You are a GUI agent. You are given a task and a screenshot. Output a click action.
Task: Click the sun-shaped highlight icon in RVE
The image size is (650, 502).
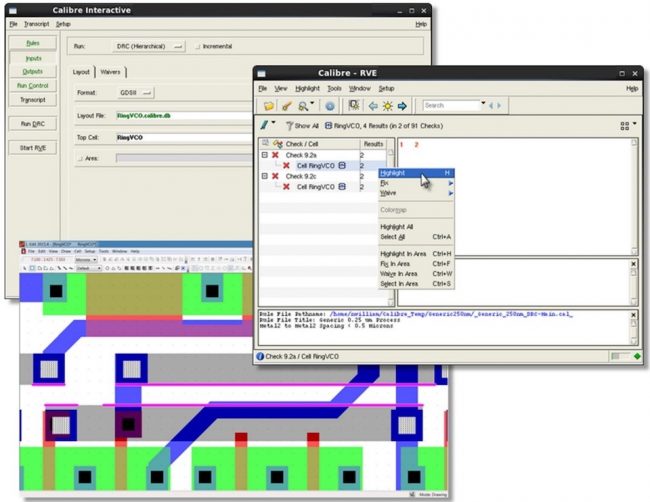point(388,106)
